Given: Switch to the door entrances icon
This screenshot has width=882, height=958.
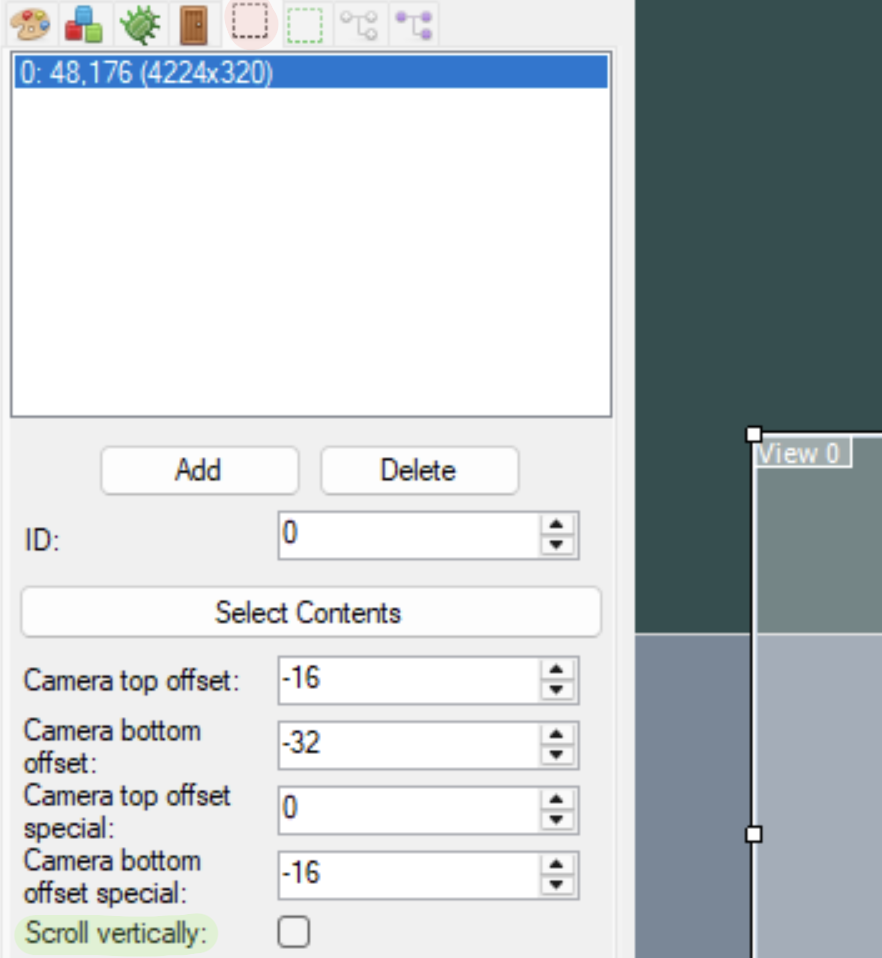Looking at the screenshot, I should [x=194, y=24].
